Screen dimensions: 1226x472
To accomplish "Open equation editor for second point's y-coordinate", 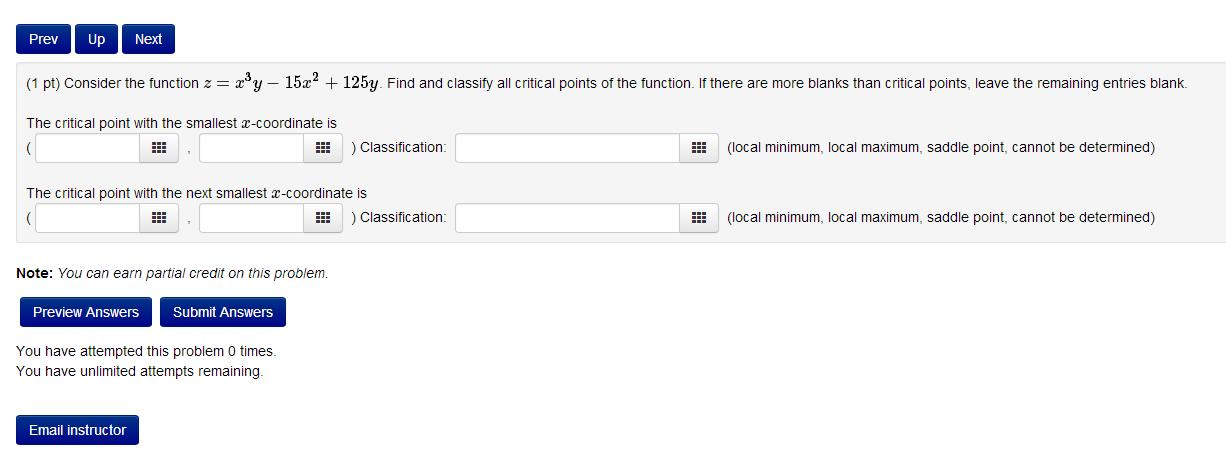I will [x=322, y=218].
